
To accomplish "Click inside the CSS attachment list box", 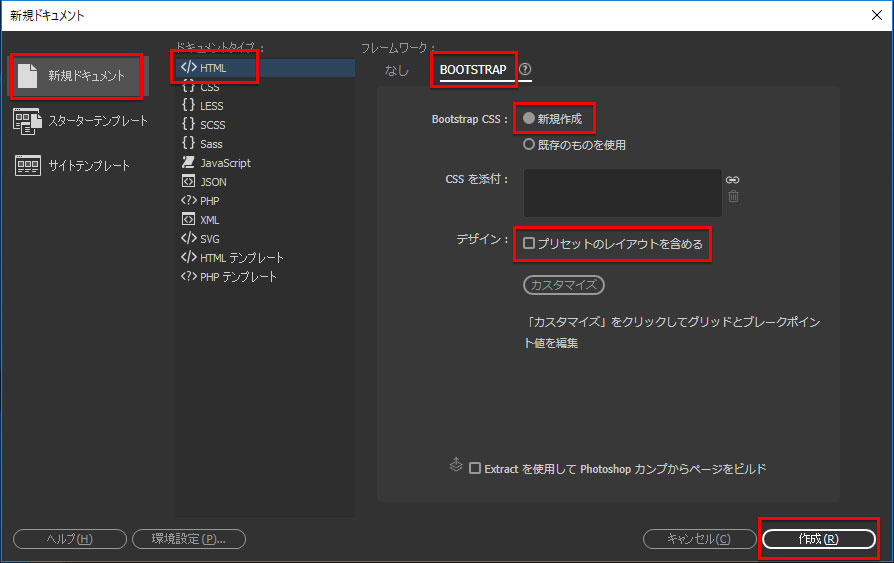I will coord(621,193).
